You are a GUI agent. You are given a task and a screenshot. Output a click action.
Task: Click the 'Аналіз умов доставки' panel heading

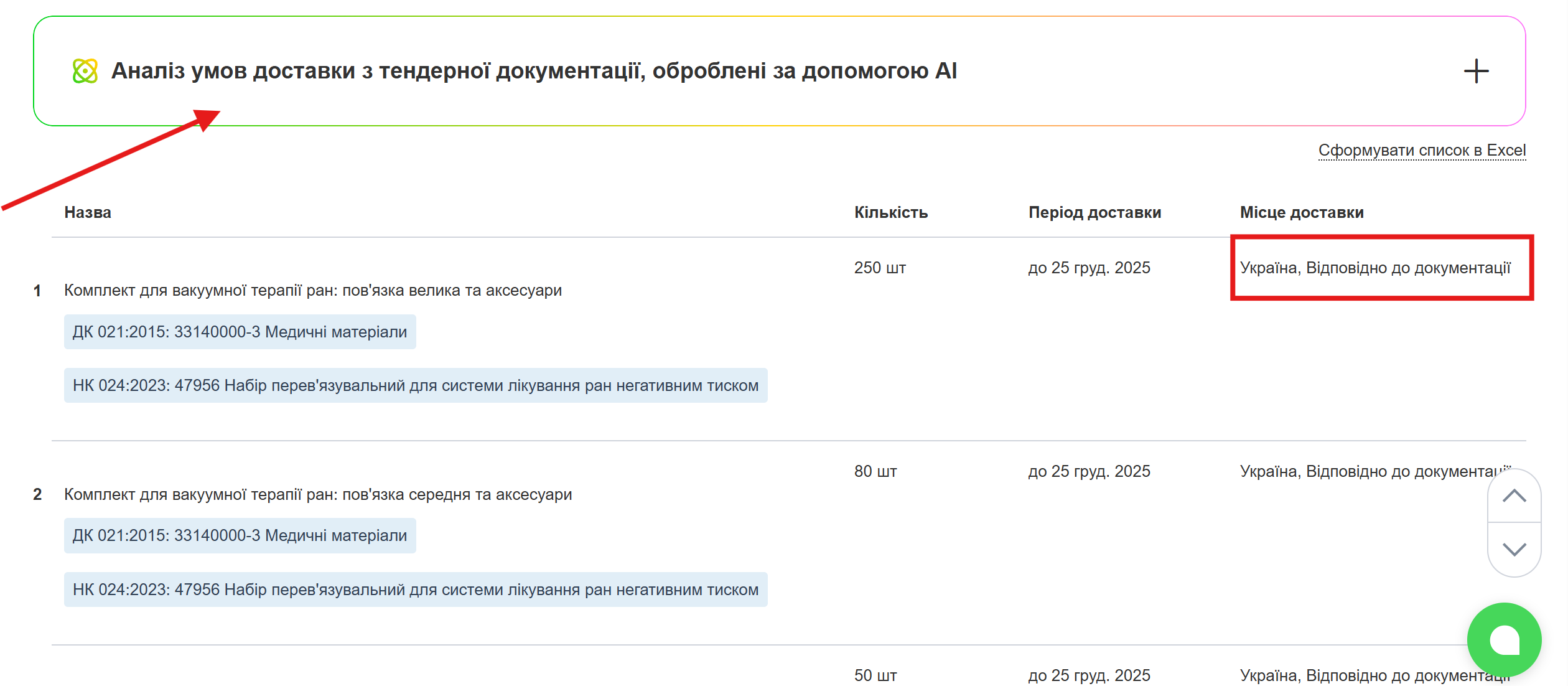pyautogui.click(x=534, y=71)
